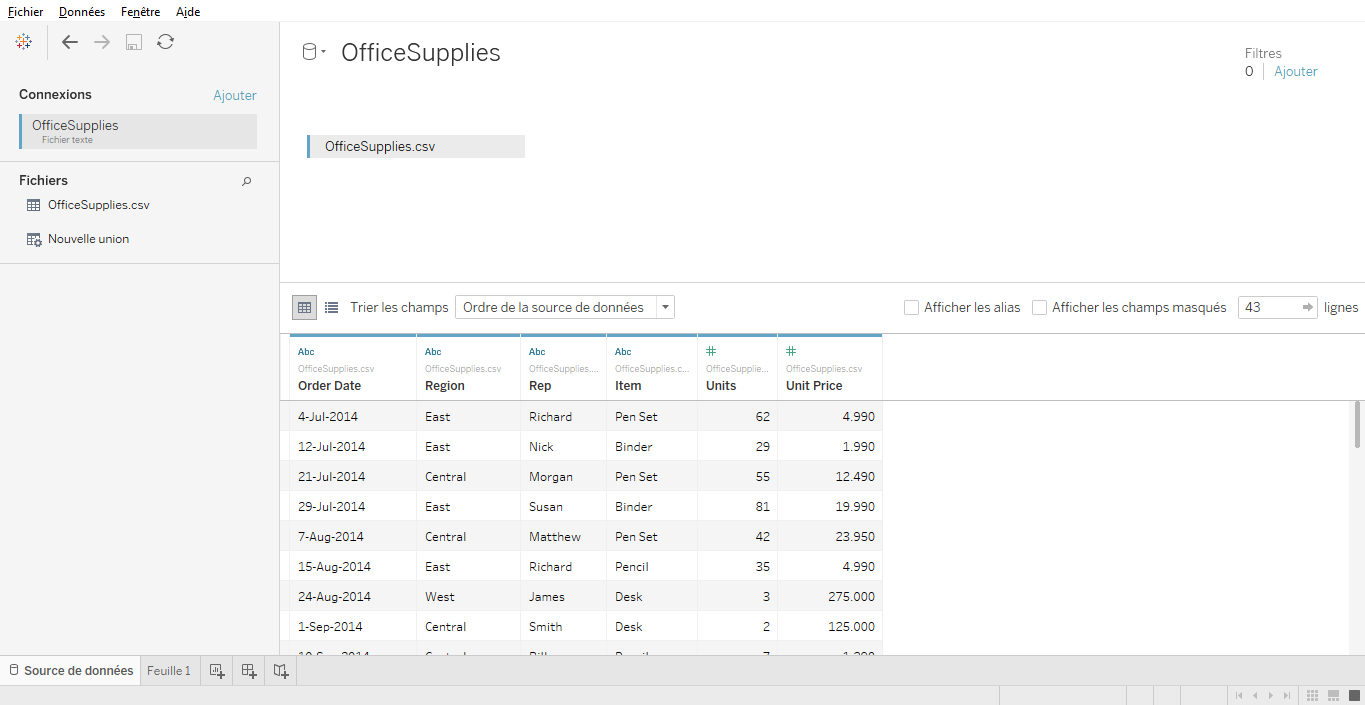The image size is (1365, 705).
Task: Click Ajouter to add a connection
Action: click(x=235, y=94)
